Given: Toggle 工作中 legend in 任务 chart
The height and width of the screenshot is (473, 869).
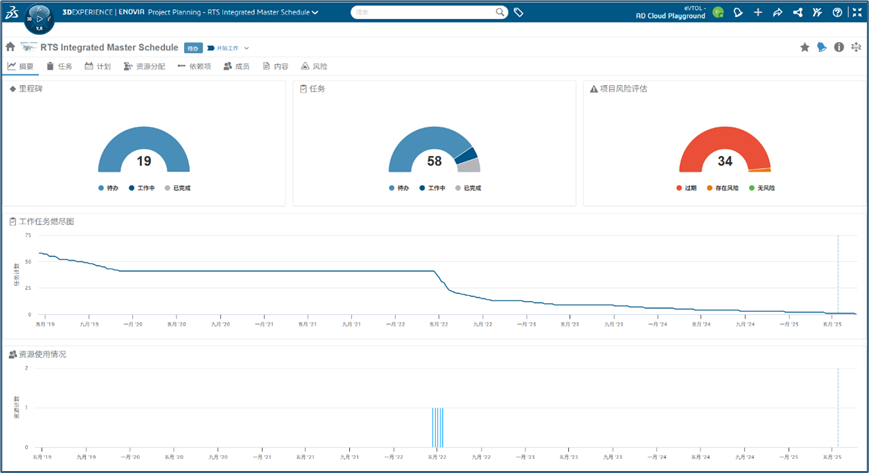Looking at the screenshot, I should tap(432, 188).
